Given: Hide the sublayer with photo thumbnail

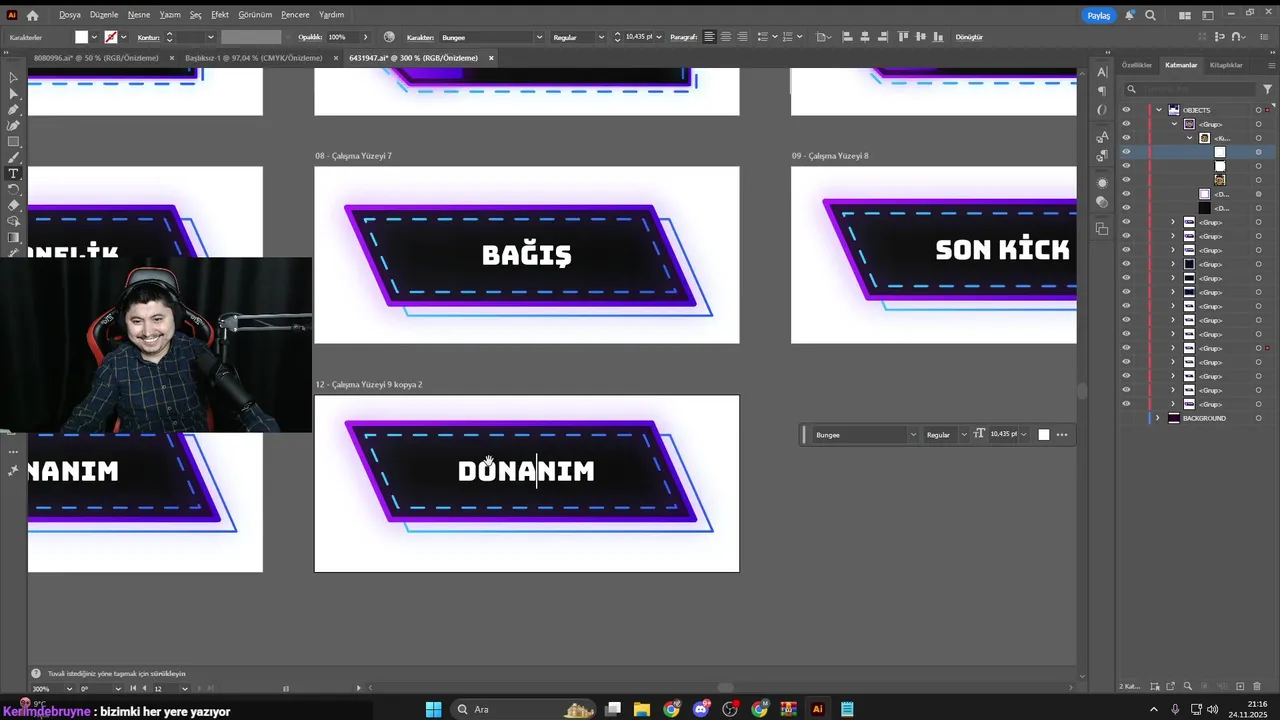Looking at the screenshot, I should pyautogui.click(x=1126, y=180).
